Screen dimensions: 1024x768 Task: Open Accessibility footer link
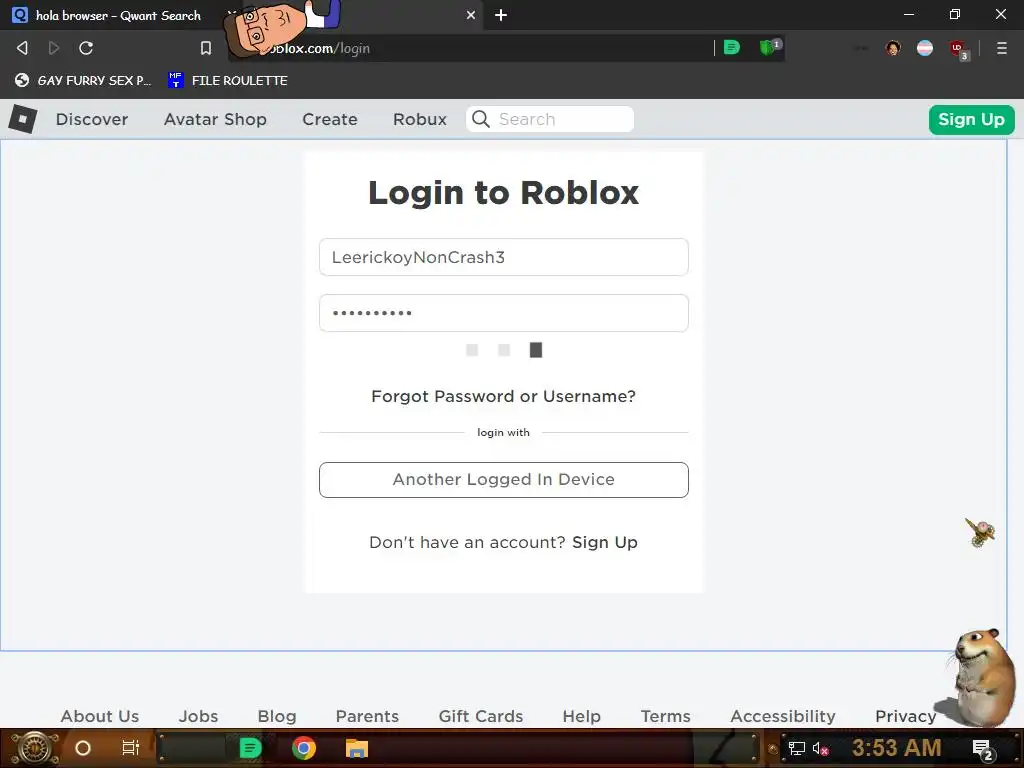click(783, 716)
